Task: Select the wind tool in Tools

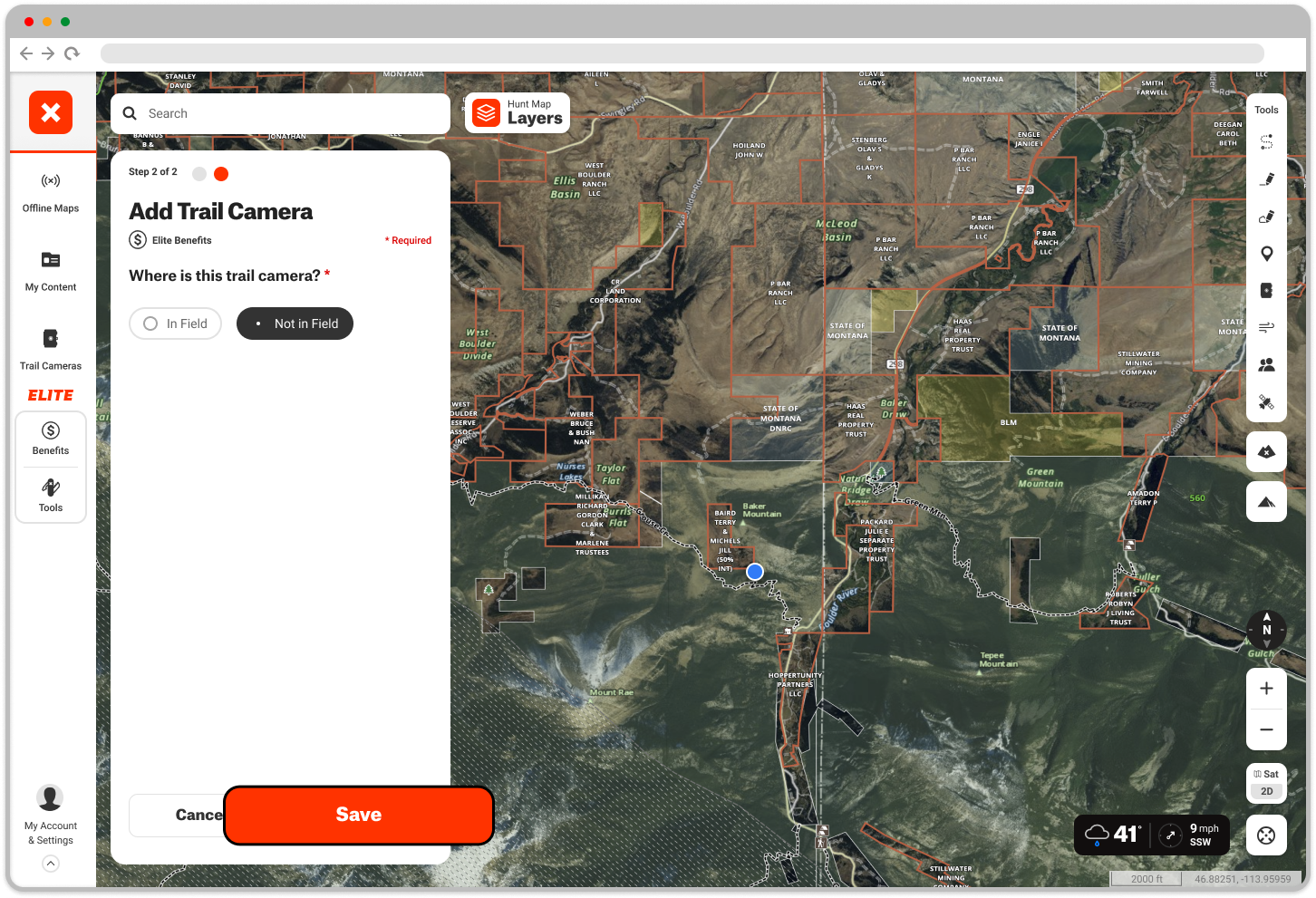Action: click(1266, 327)
